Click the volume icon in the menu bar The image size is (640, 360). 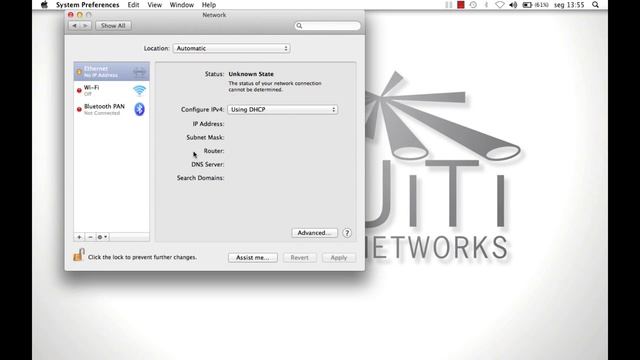pos(513,5)
